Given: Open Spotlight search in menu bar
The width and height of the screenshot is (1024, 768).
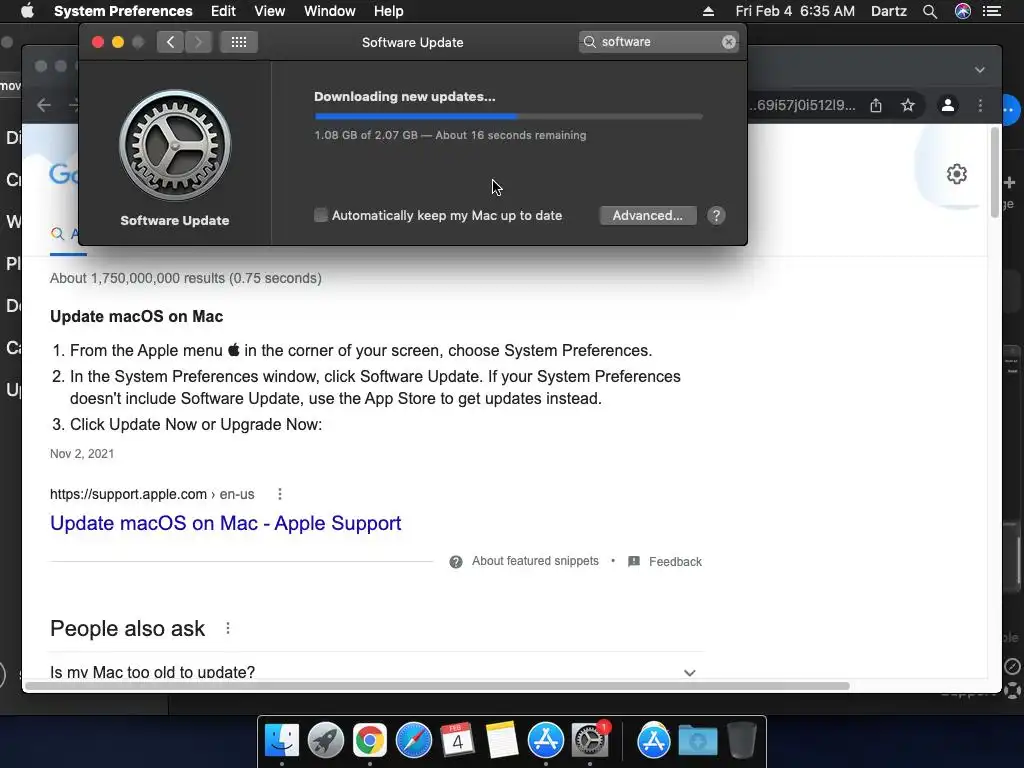Looking at the screenshot, I should pos(930,11).
